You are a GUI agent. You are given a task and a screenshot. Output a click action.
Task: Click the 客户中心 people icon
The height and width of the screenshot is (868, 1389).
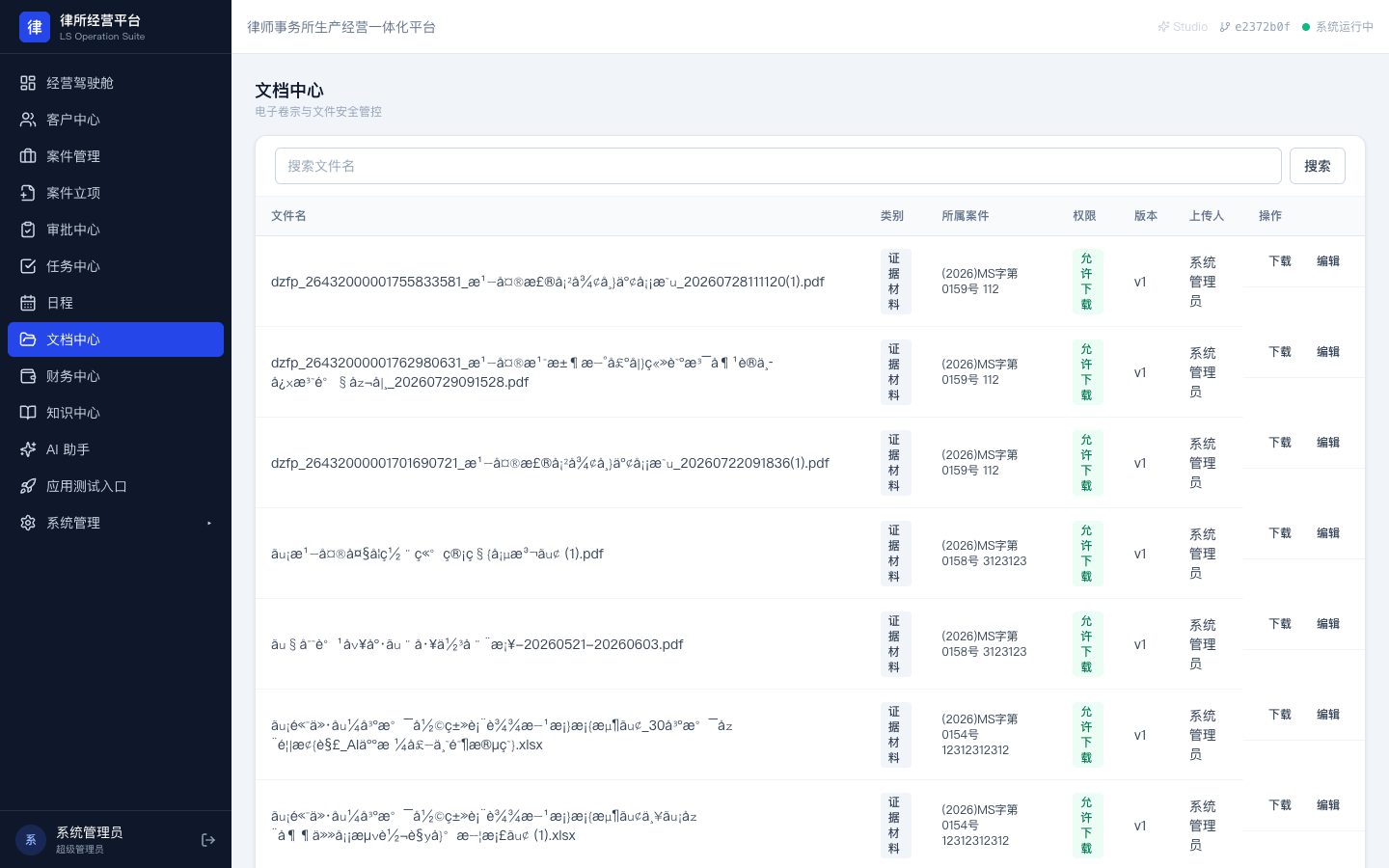[x=28, y=120]
